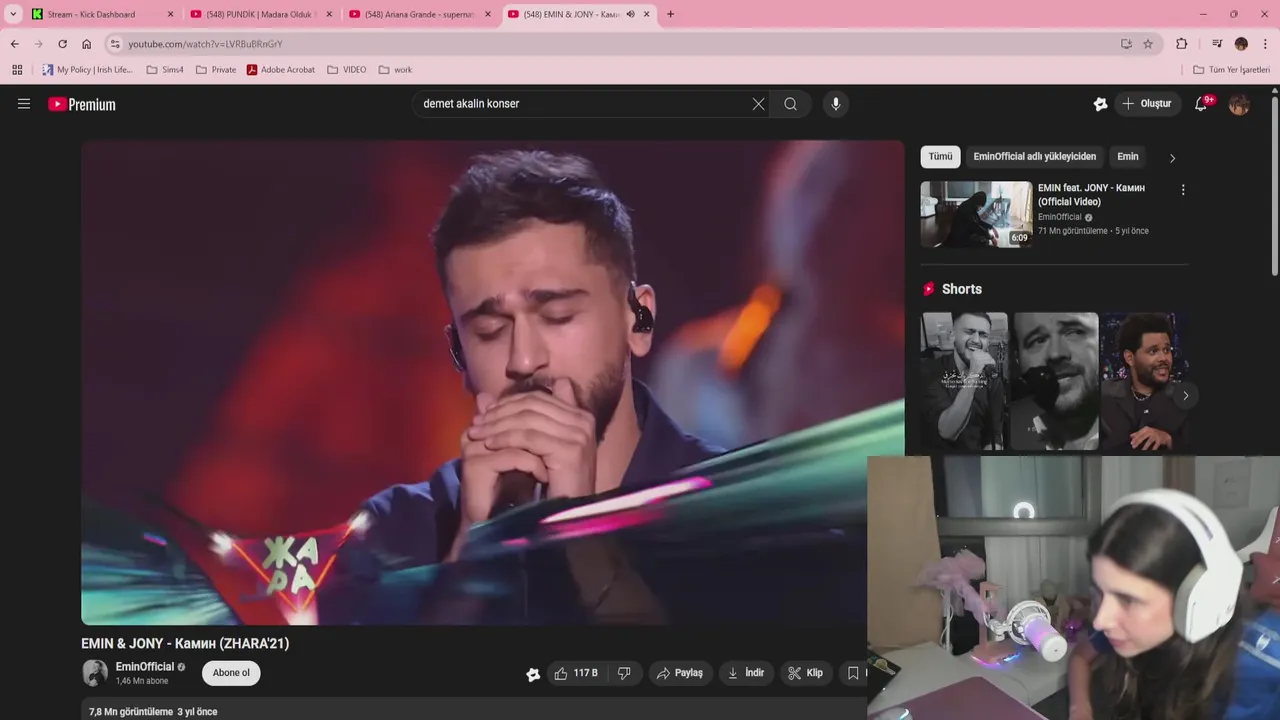Viewport: 1280px width, 720px height.
Task: Open VIDEO bookmarks folder
Action: [x=347, y=70]
